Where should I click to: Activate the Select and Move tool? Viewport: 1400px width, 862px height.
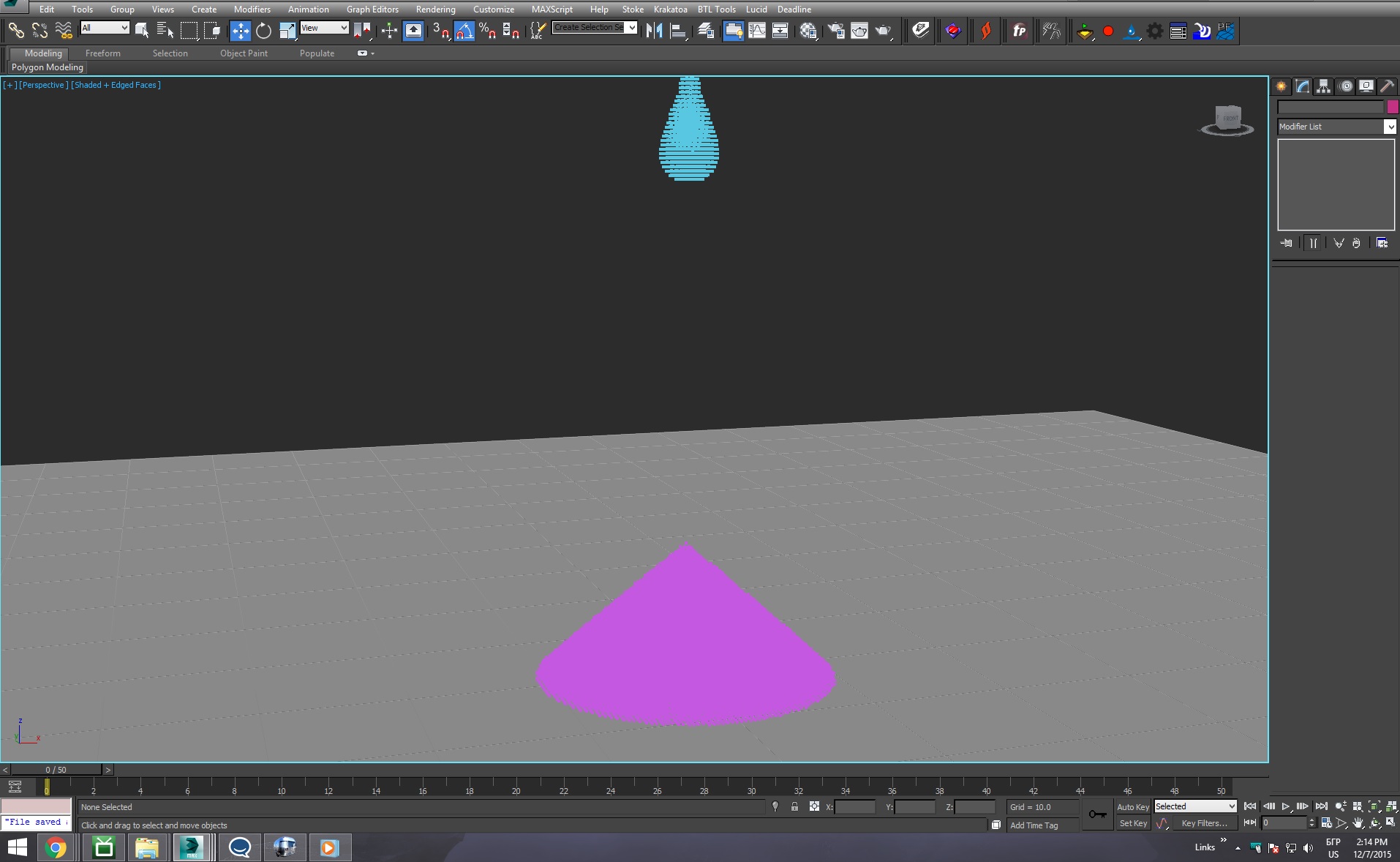click(x=240, y=31)
